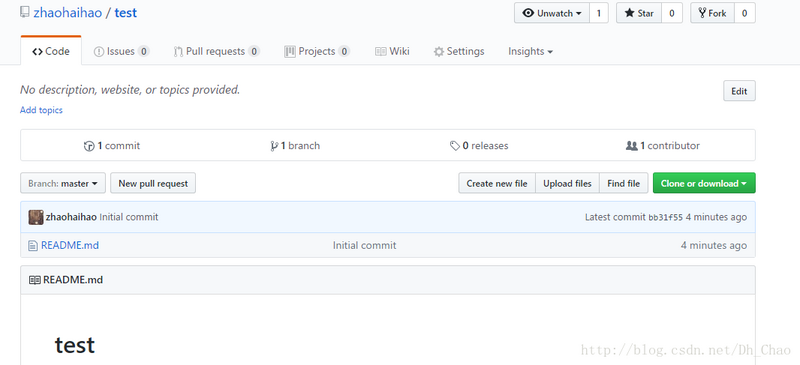Click the Pull requests tab icon
The height and width of the screenshot is (365, 800).
(x=178, y=52)
